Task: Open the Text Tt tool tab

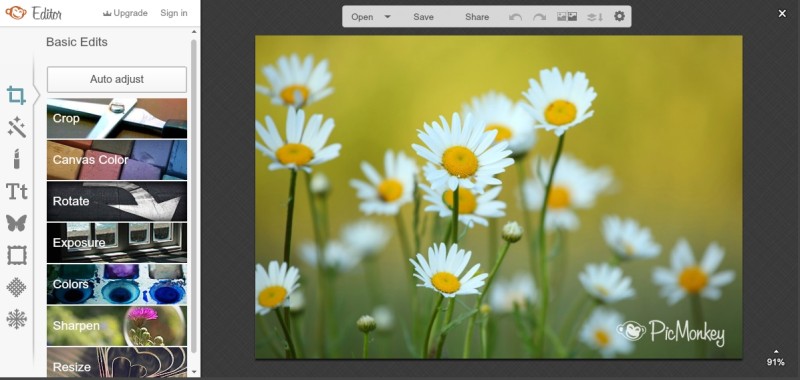Action: 16,192
